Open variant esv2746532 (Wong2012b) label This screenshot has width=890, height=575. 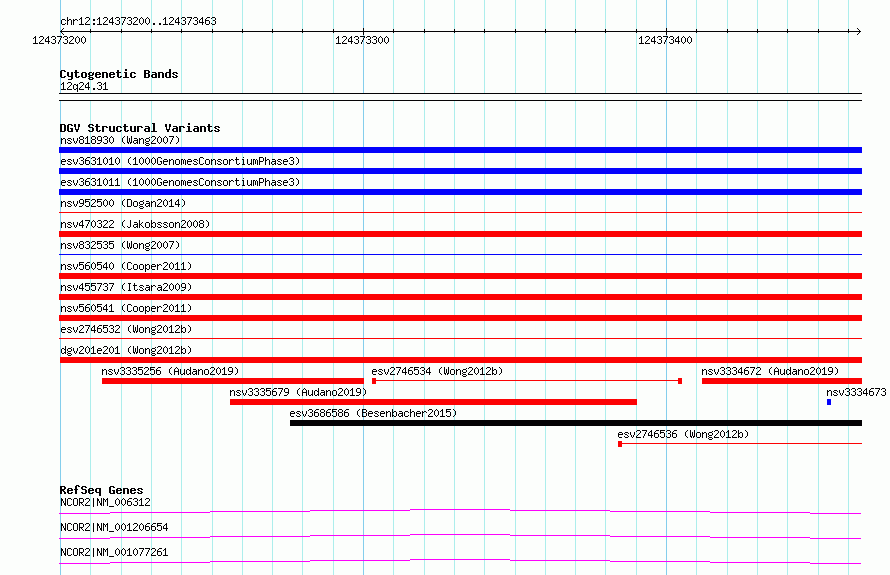[126, 329]
